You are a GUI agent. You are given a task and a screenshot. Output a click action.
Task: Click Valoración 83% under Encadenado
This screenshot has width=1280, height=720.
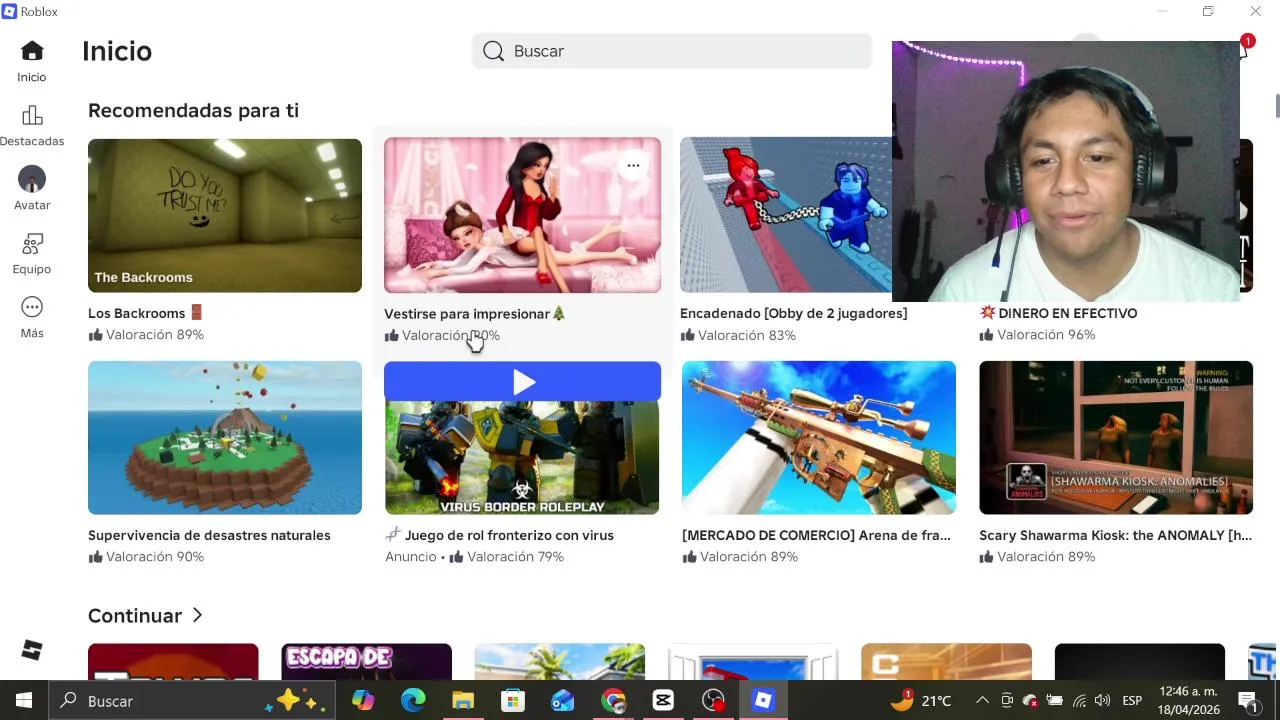point(738,335)
